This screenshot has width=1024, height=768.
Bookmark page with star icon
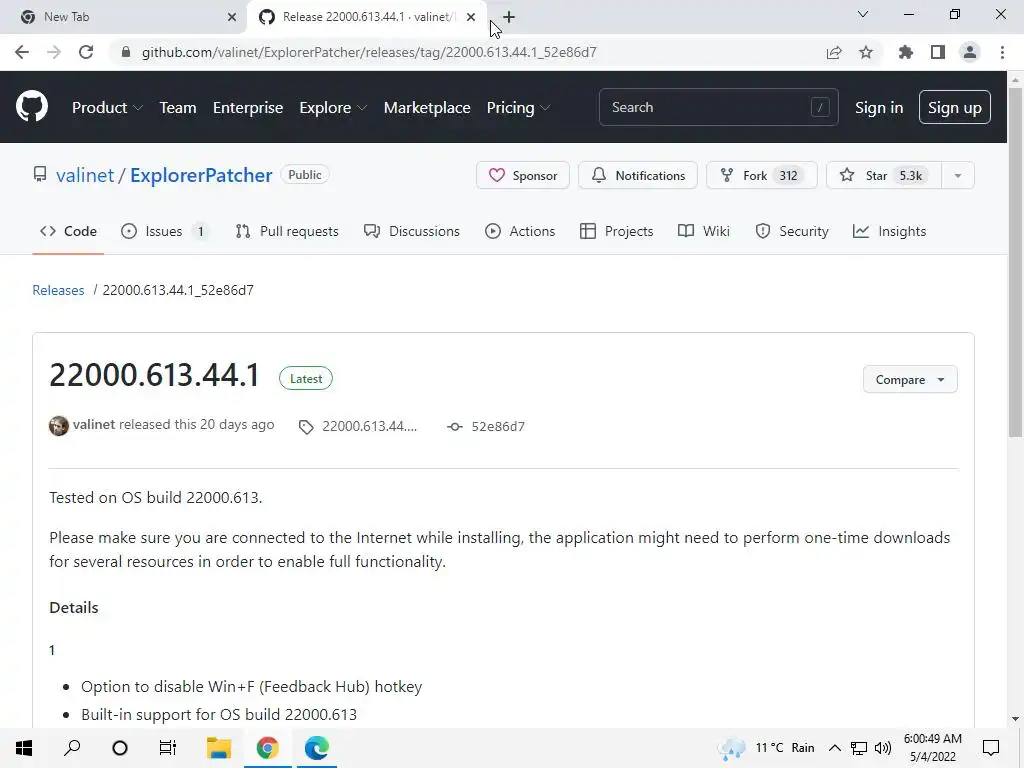pos(866,52)
